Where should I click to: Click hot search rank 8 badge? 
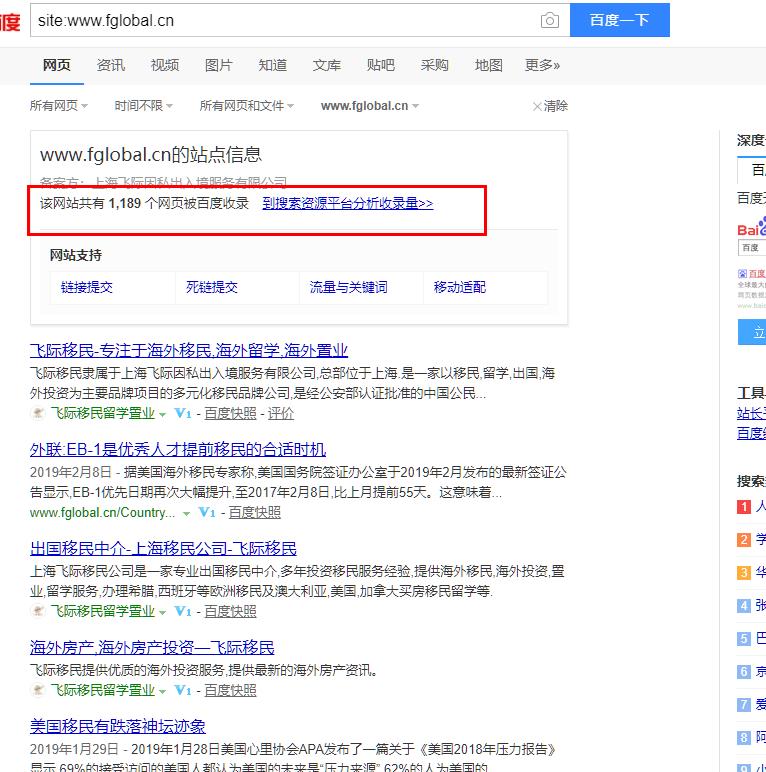pyautogui.click(x=744, y=738)
